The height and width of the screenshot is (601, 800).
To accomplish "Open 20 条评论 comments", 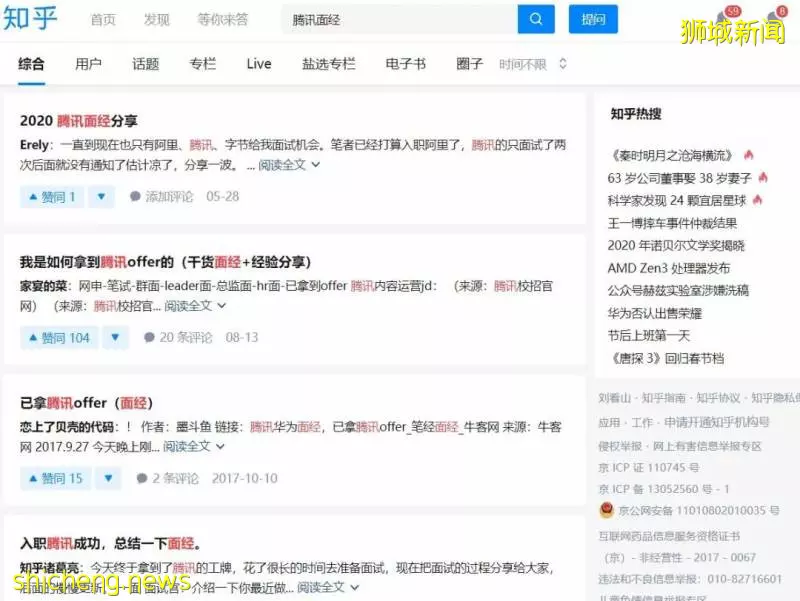I will 179,337.
